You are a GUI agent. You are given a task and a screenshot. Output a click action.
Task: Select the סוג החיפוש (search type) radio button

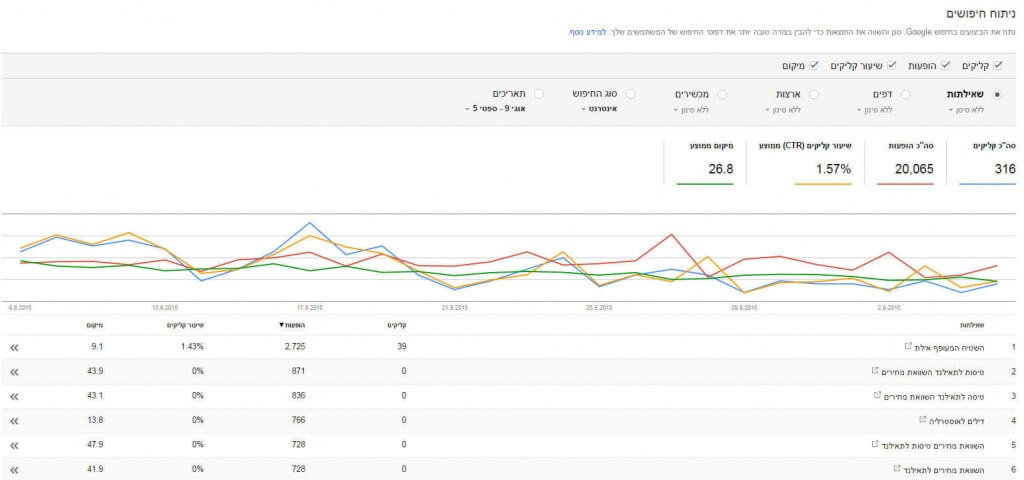[x=630, y=95]
